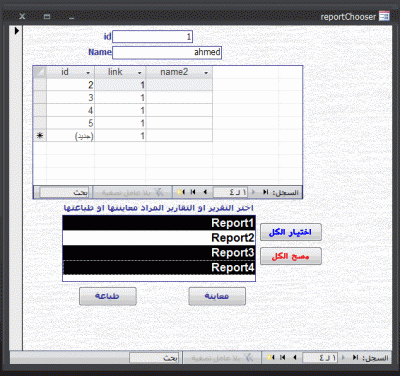This screenshot has width=400, height=376.
Task: Click the next-record arrow in the main form bottom navigator
Action: pos(295,358)
